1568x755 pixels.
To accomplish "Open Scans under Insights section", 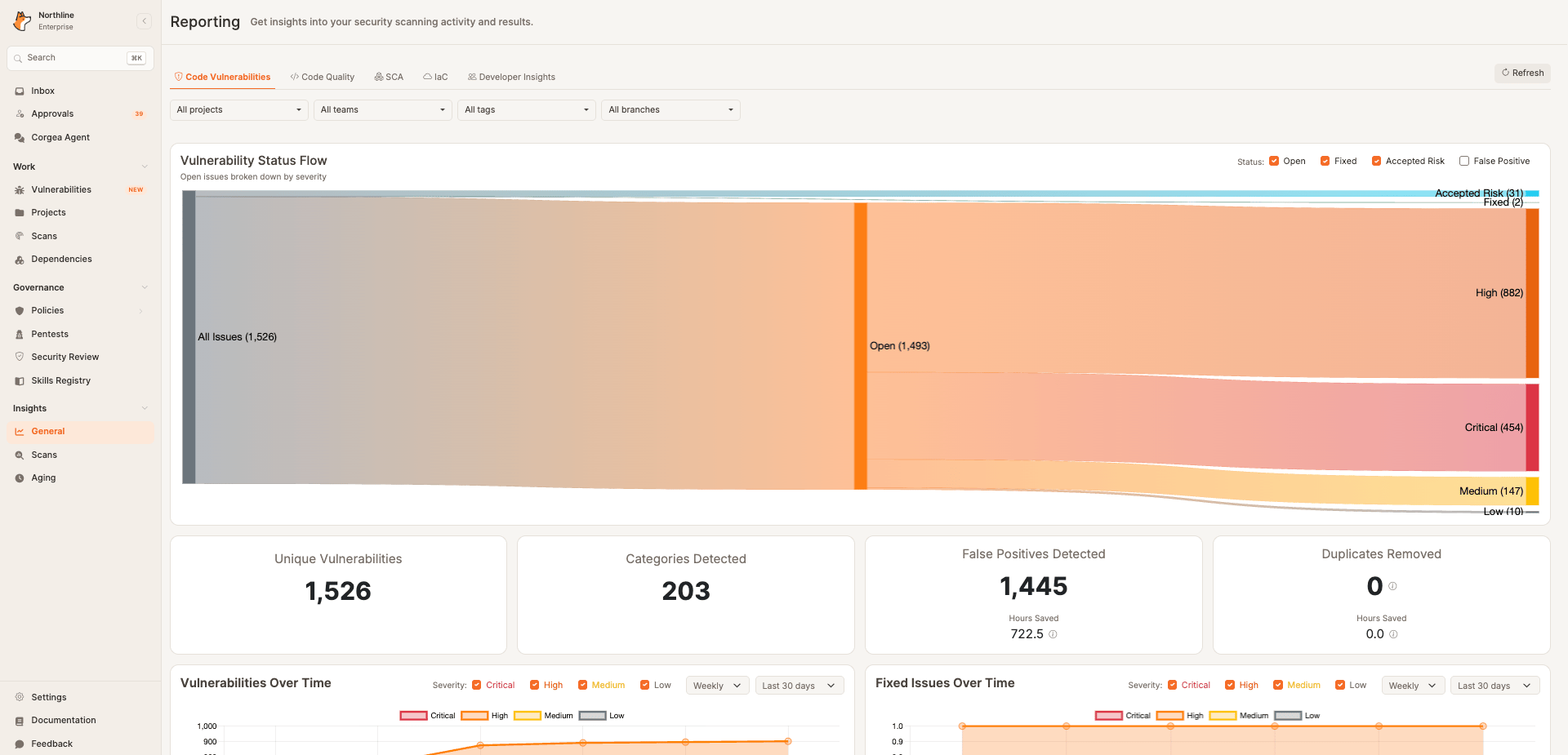I will click(80, 455).
